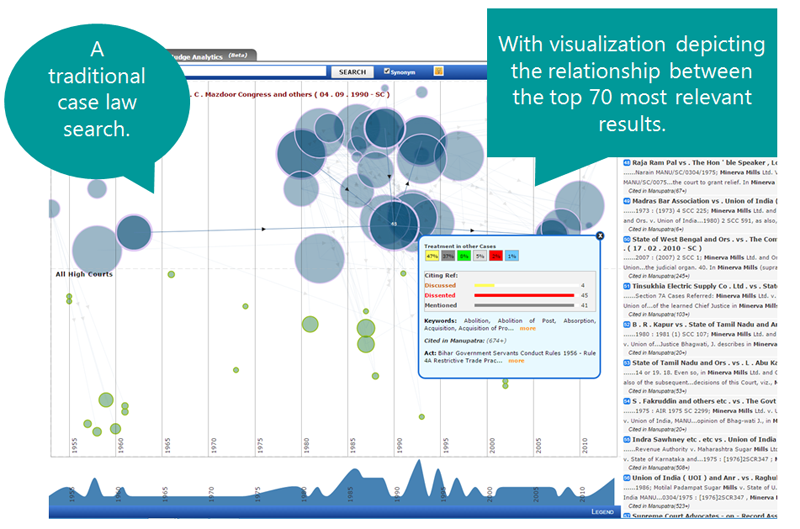Viewport: 800px width, 529px height.
Task: Open B. R. Kapur vs. State of Tamil Nadu
Action: click(x=705, y=324)
